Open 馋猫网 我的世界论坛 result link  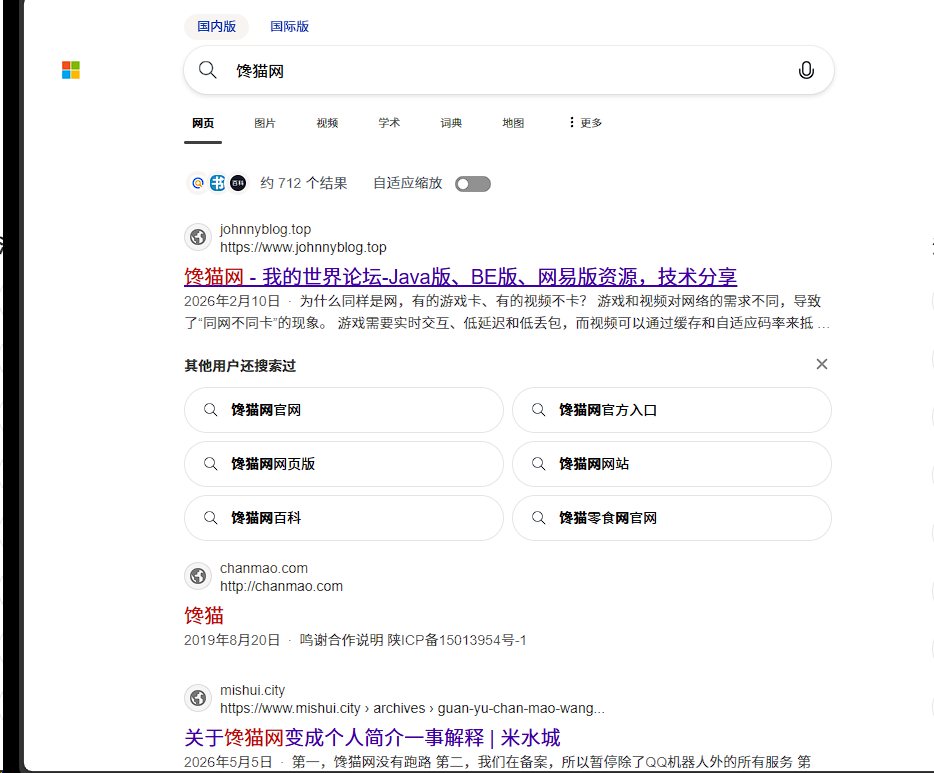pyautogui.click(x=460, y=277)
